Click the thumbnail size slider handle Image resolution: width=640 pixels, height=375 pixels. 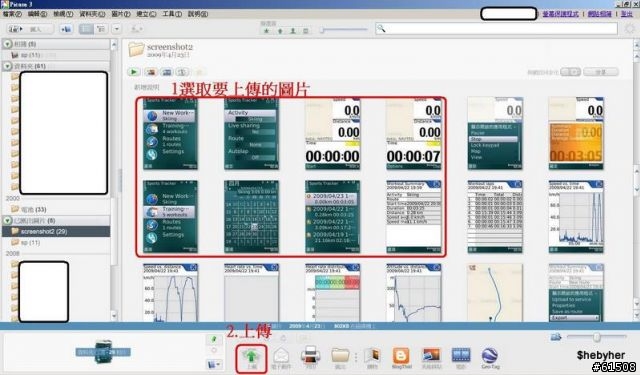coord(597,337)
